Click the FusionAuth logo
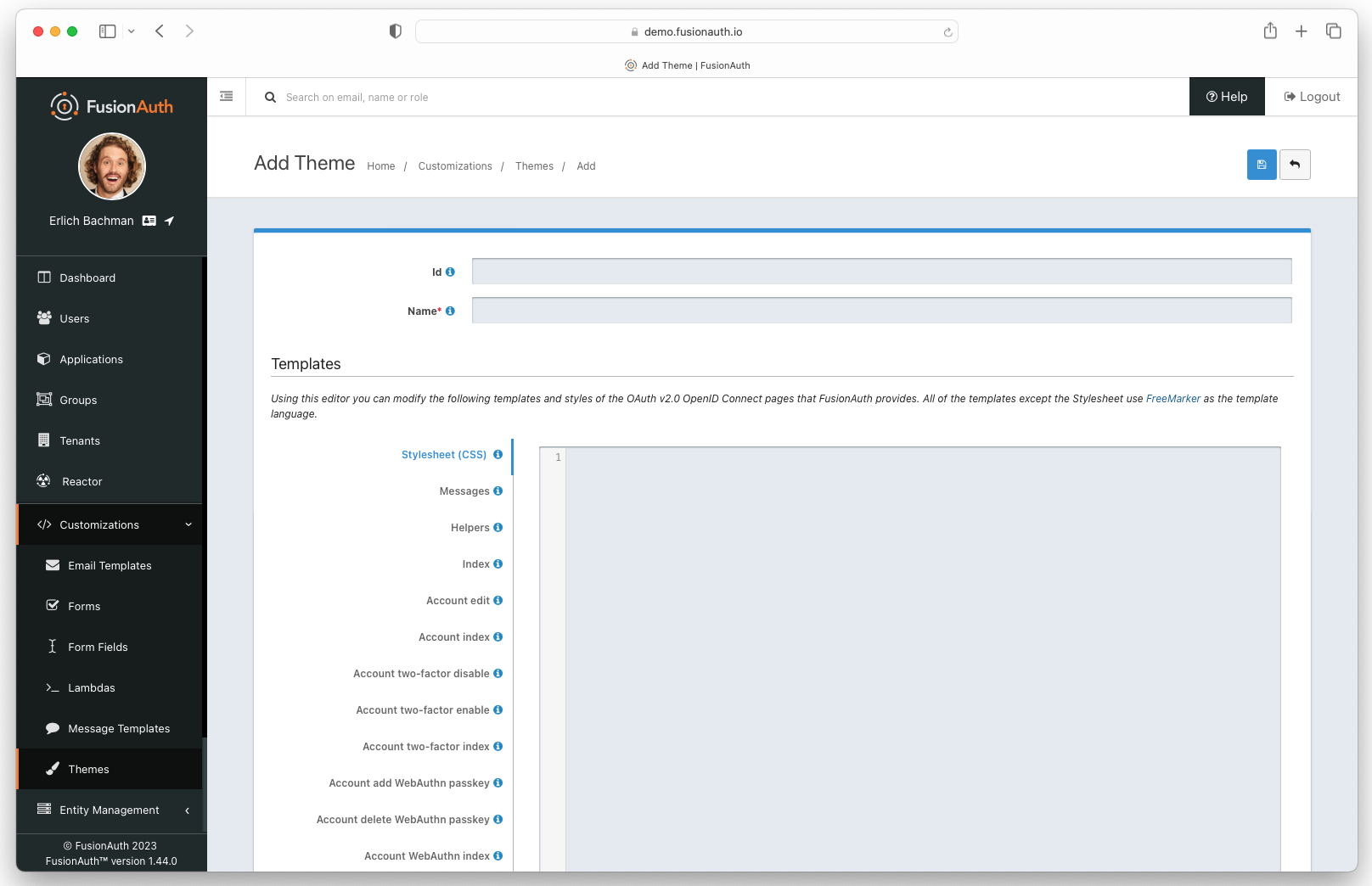This screenshot has width=1372, height=886. click(111, 106)
